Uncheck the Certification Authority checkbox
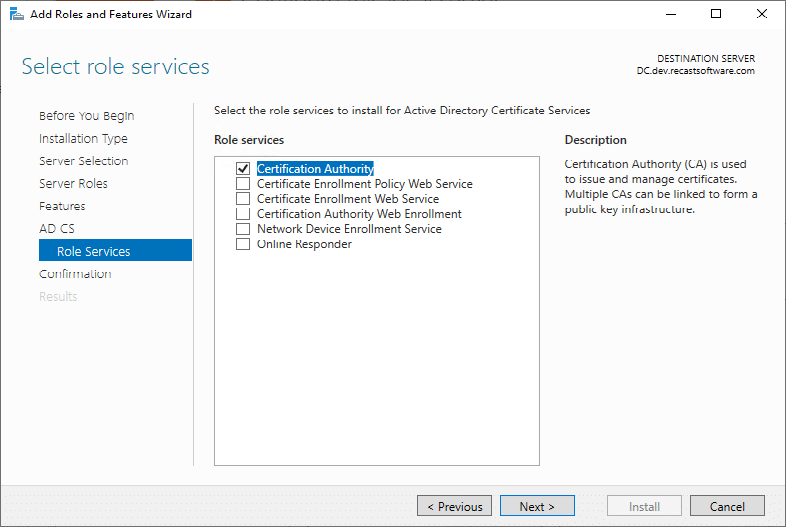Screen dimensions: 786x527 (243, 169)
